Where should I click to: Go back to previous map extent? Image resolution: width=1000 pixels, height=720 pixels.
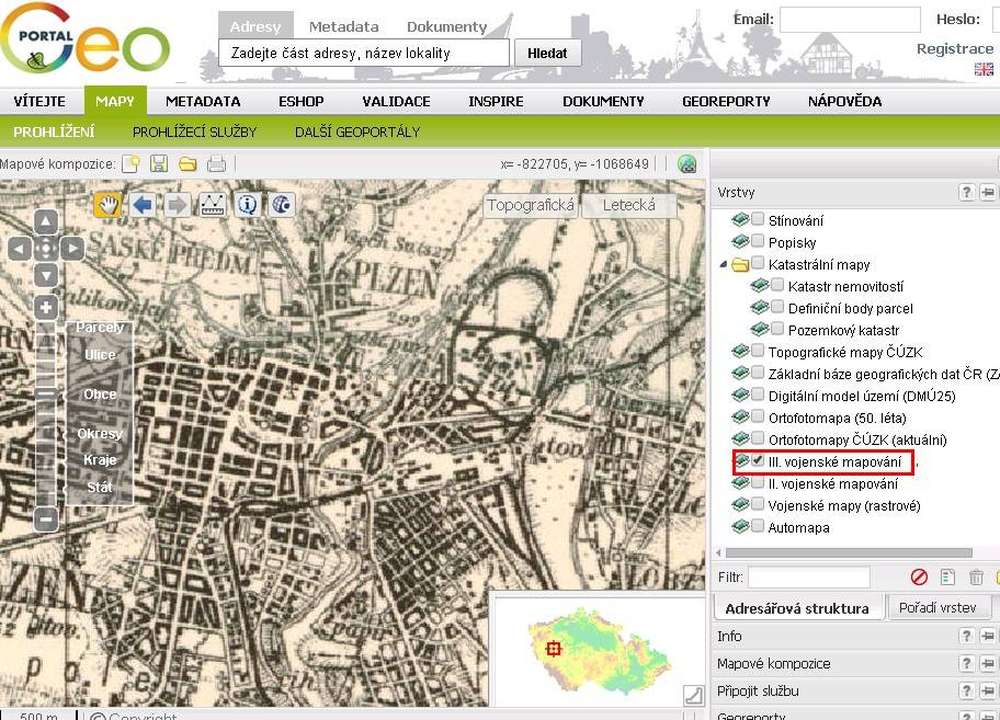coord(143,205)
